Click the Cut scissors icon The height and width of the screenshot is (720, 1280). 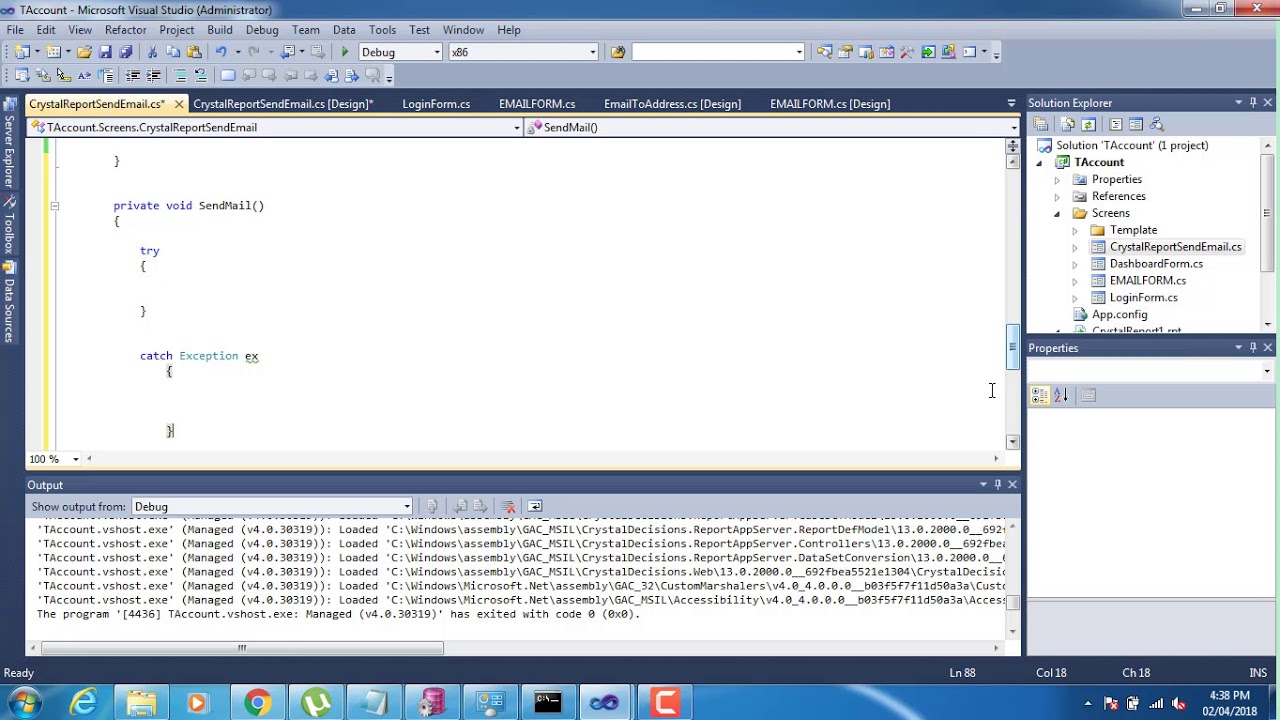coord(153,52)
